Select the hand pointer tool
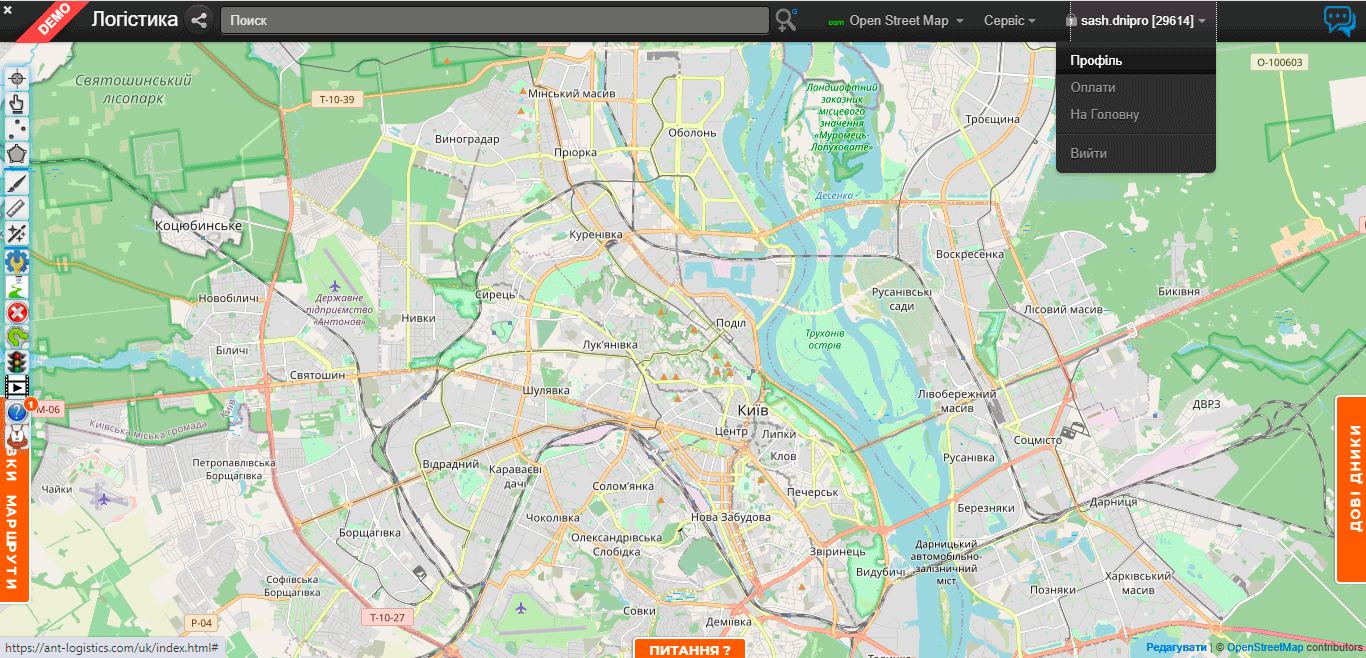1366x658 pixels. click(x=17, y=103)
